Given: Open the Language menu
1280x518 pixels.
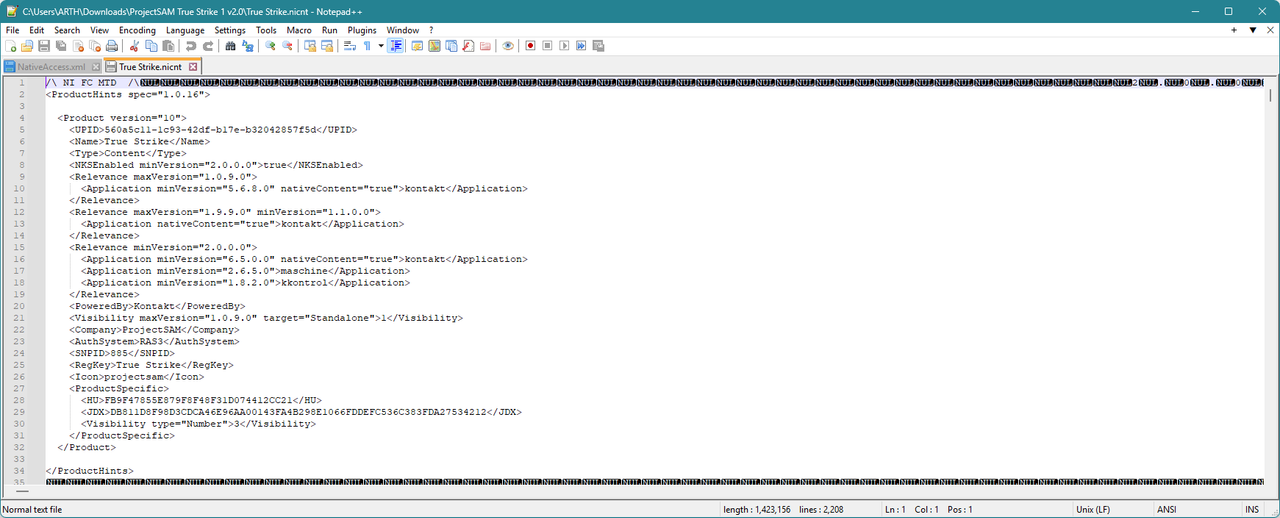Looking at the screenshot, I should pyautogui.click(x=185, y=30).
